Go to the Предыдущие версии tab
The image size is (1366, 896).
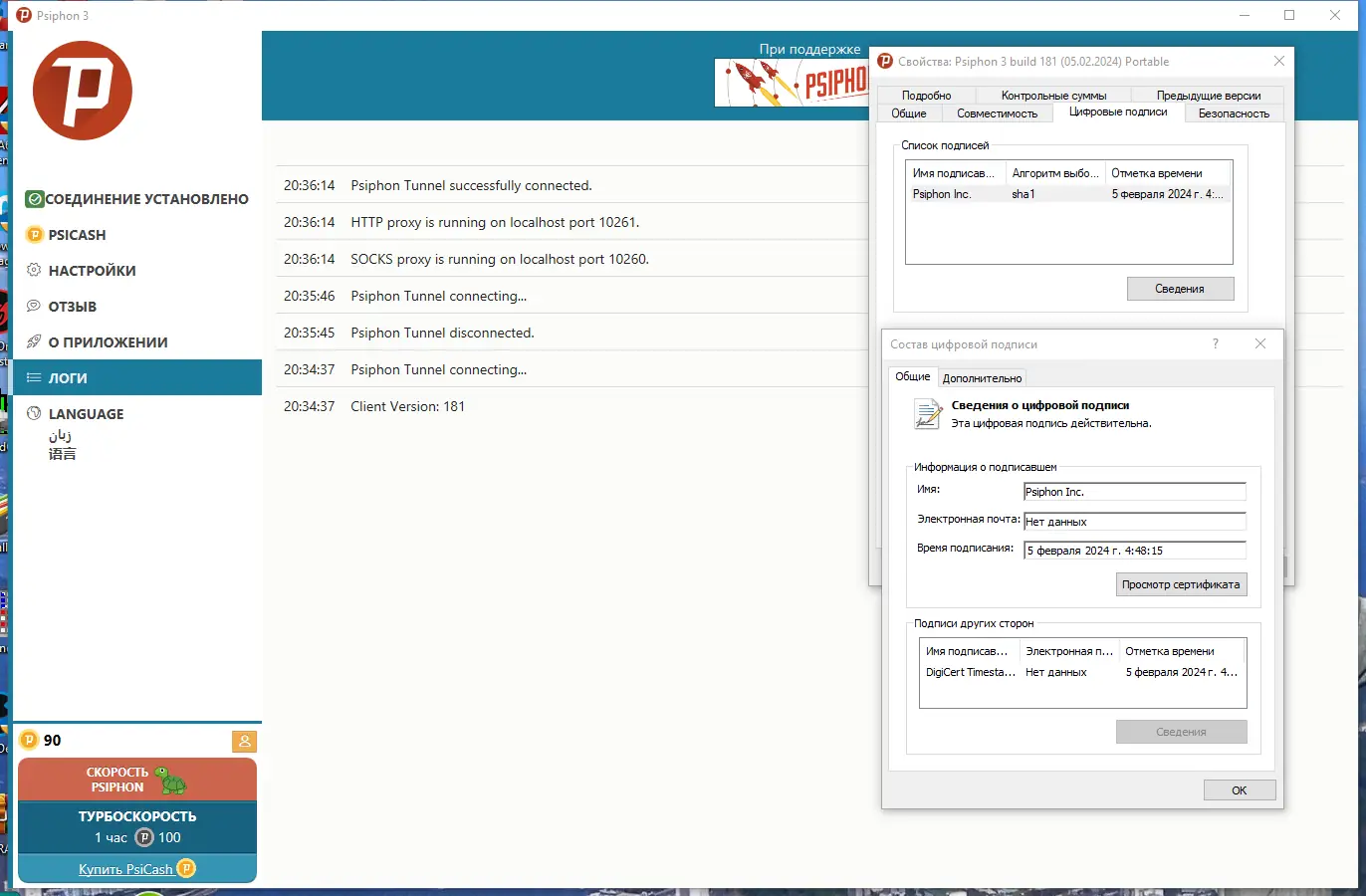1209,96
